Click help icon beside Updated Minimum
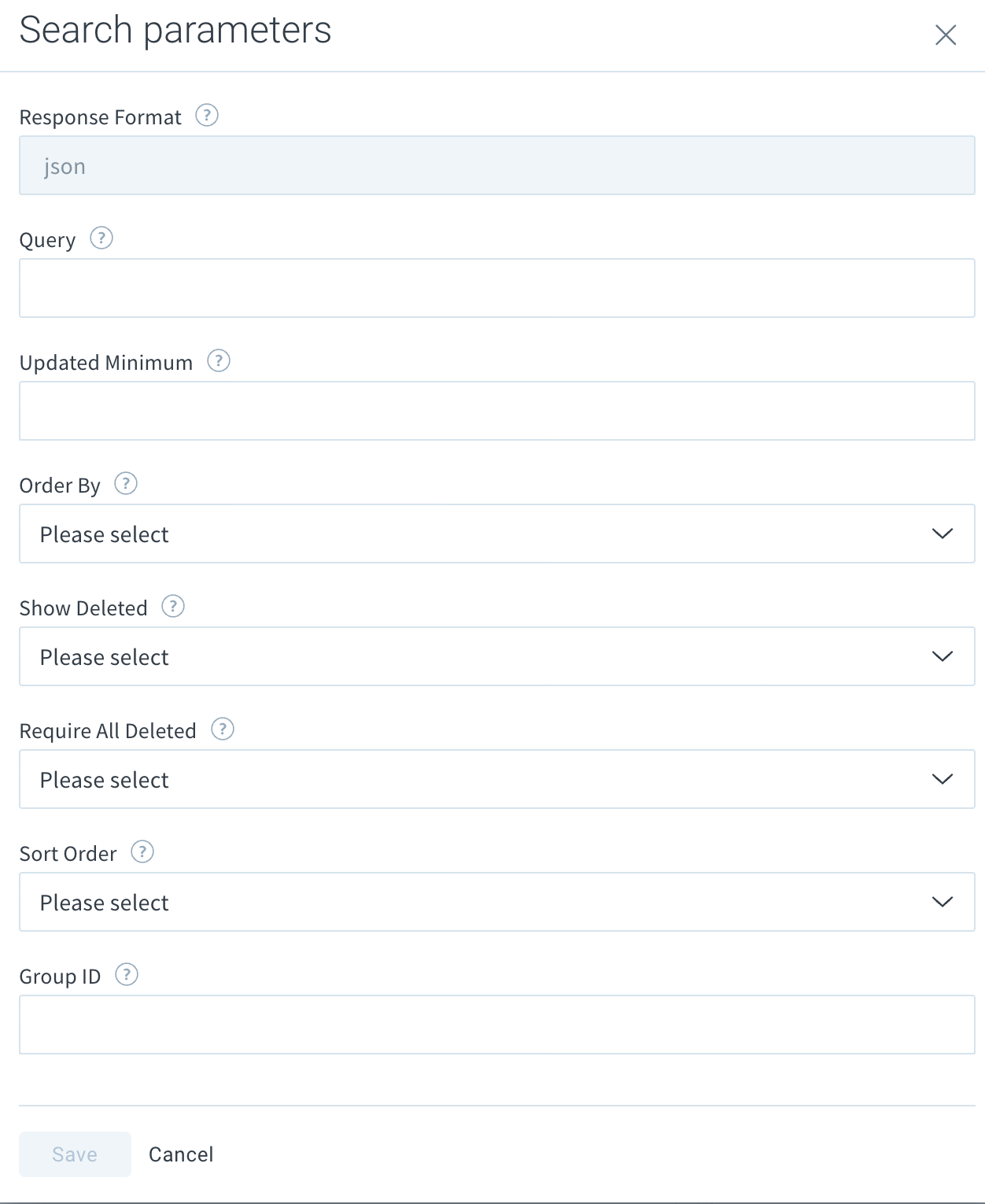Viewport: 985px width, 1204px height. pos(219,361)
